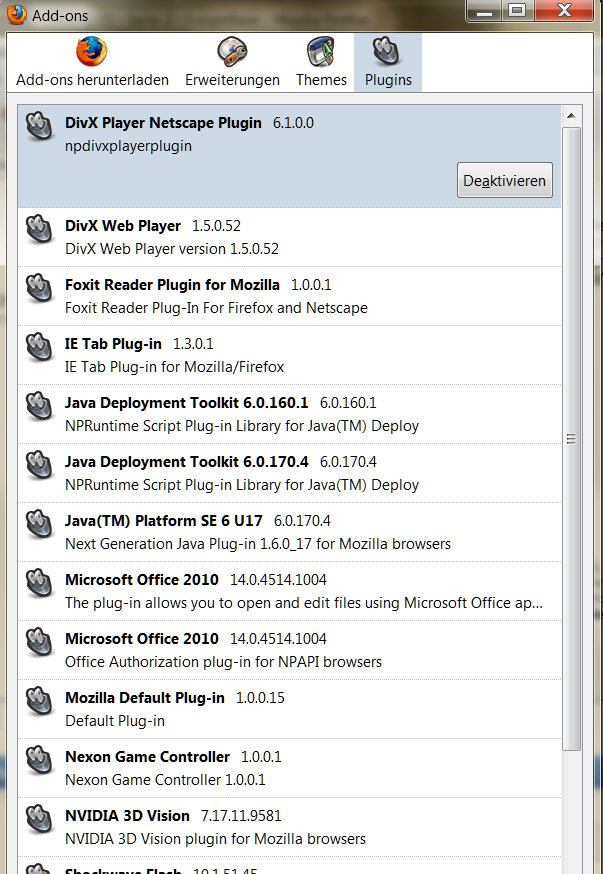Open the Add-ons herunterladen tab

pyautogui.click(x=92, y=62)
